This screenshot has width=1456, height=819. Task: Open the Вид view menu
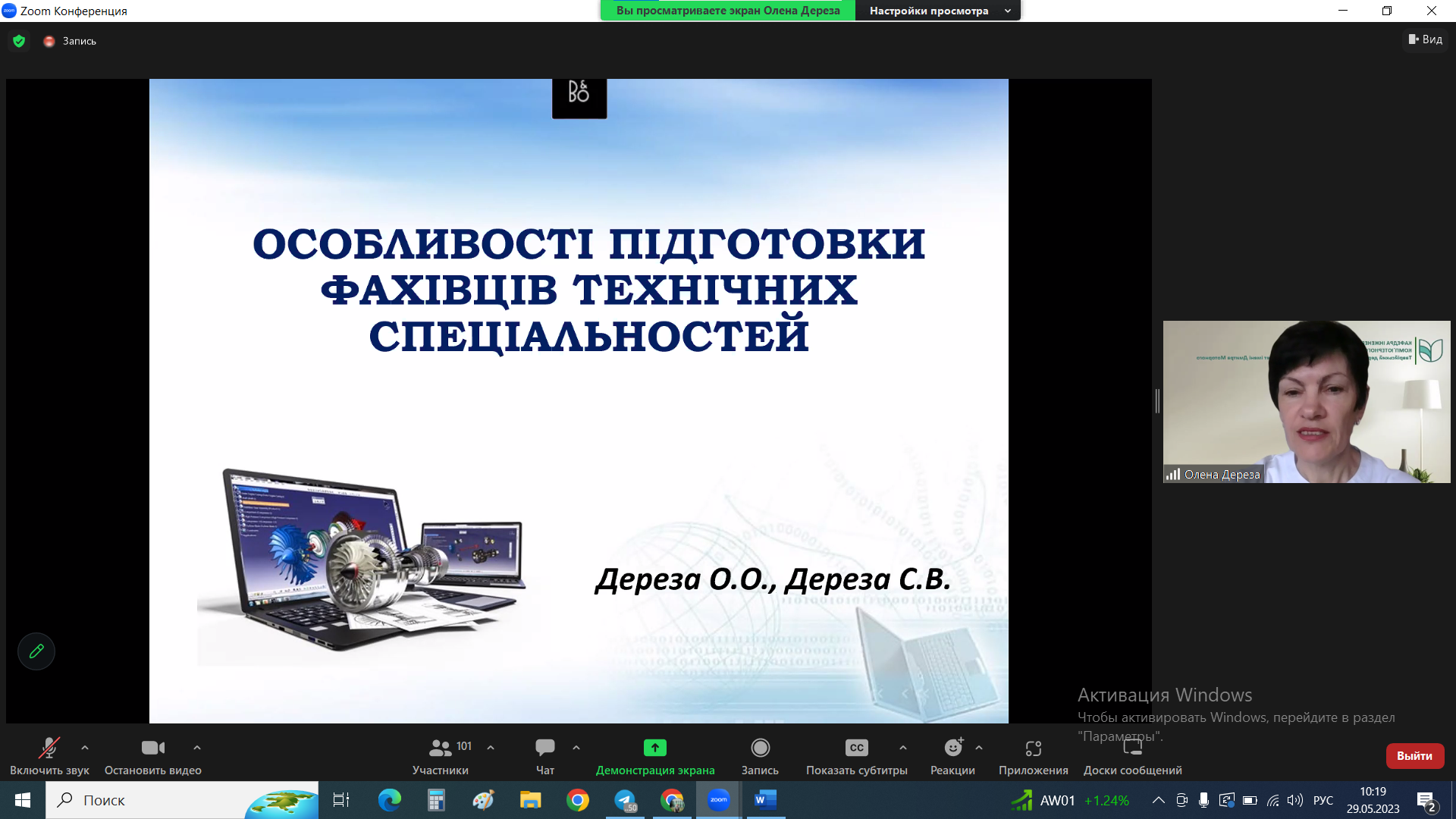pos(1426,39)
